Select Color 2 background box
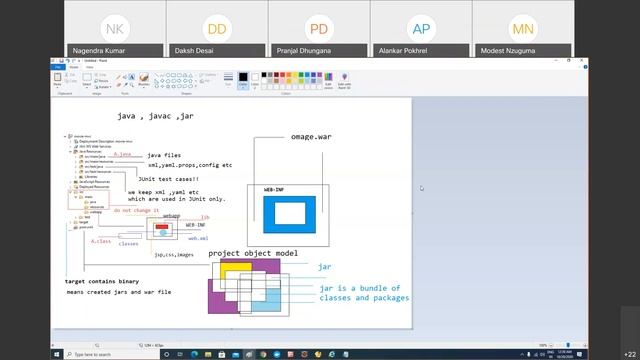The image size is (640, 360). (255, 80)
